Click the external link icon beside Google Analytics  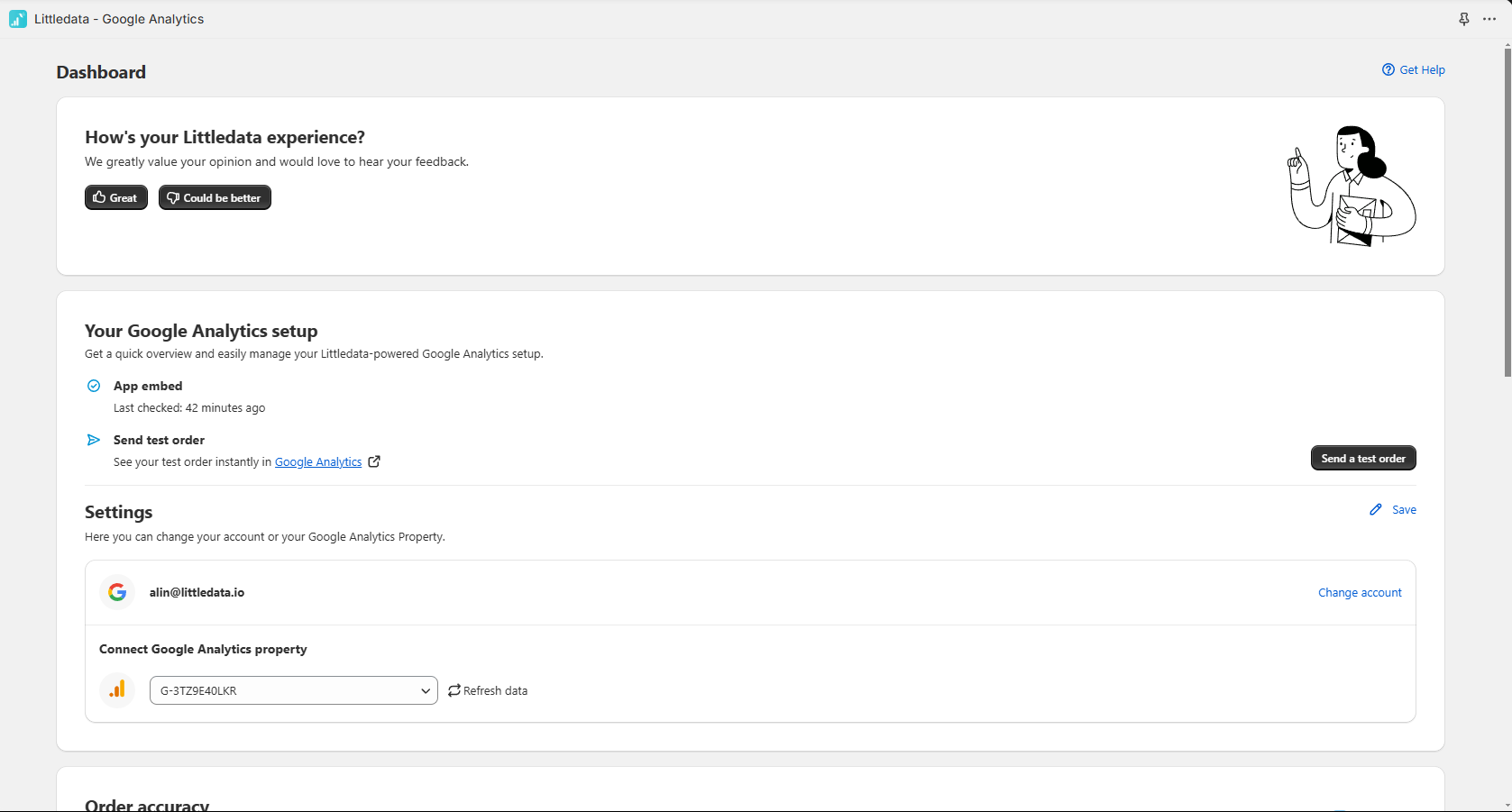[374, 461]
